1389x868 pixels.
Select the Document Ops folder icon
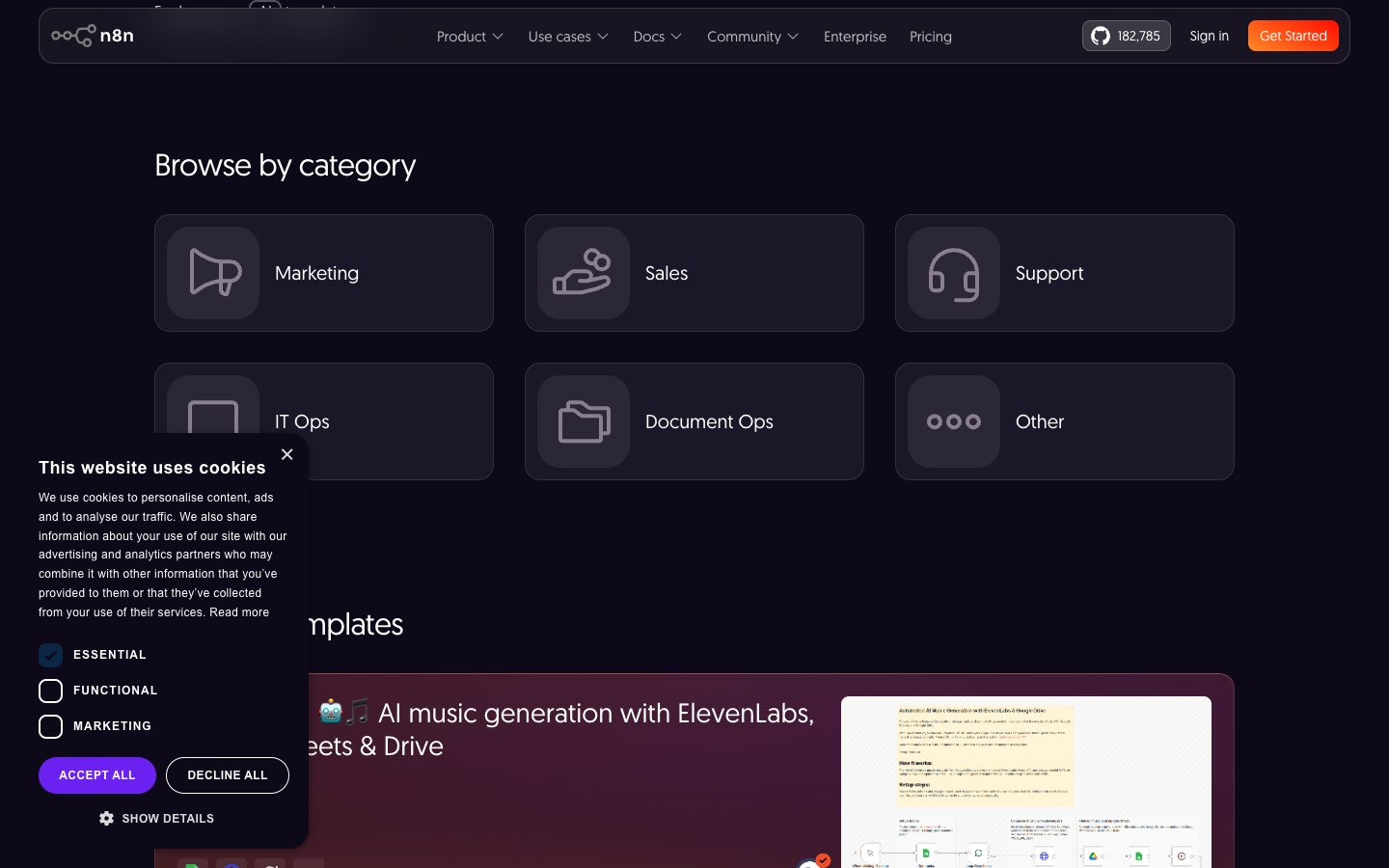(x=583, y=421)
